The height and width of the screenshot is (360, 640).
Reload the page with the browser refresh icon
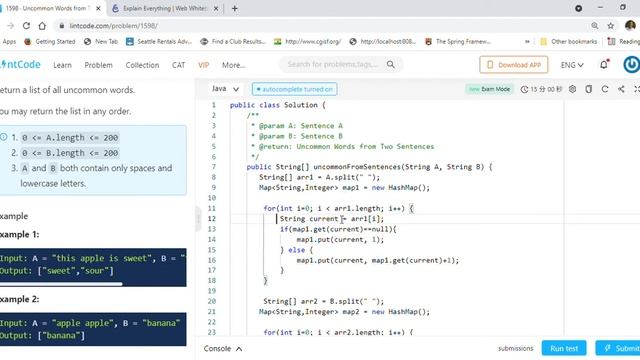tap(26, 26)
